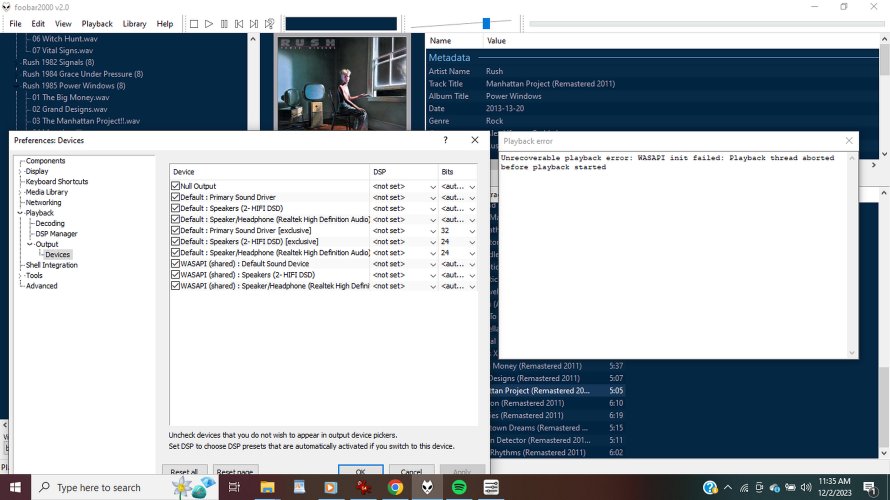Select Advanced in preferences tree
This screenshot has height=500, width=890.
click(41, 286)
